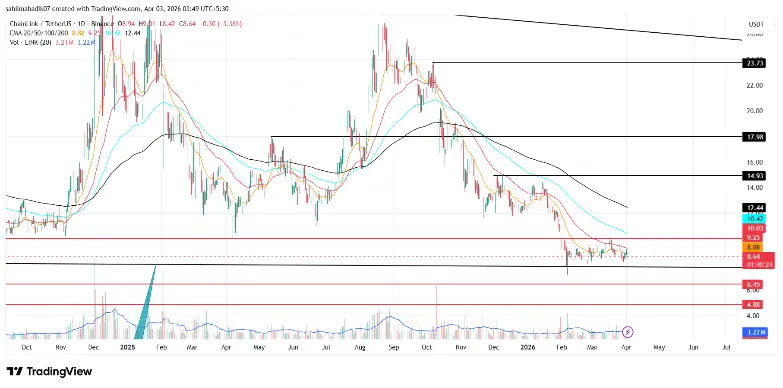Click the 2025 year label on time axis
The height and width of the screenshot is (388, 783).
click(x=128, y=347)
